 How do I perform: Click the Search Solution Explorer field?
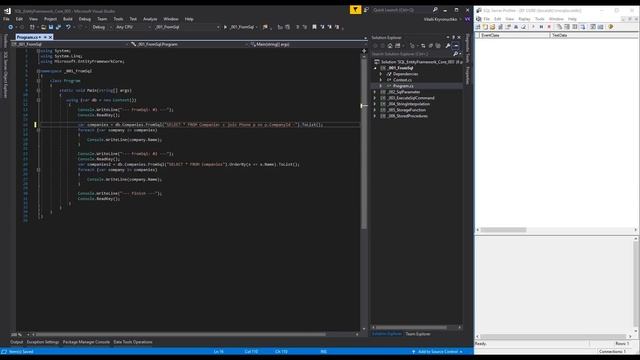(411, 54)
